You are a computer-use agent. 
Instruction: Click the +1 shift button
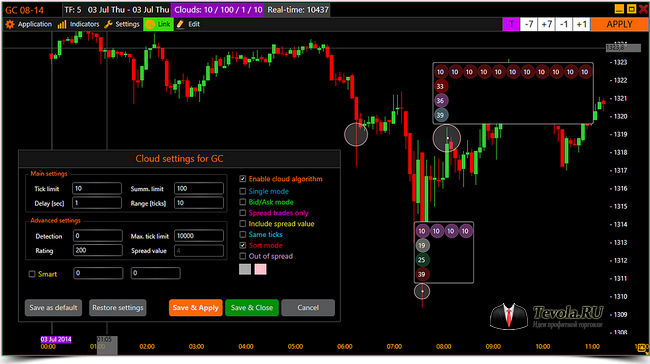tap(582, 24)
